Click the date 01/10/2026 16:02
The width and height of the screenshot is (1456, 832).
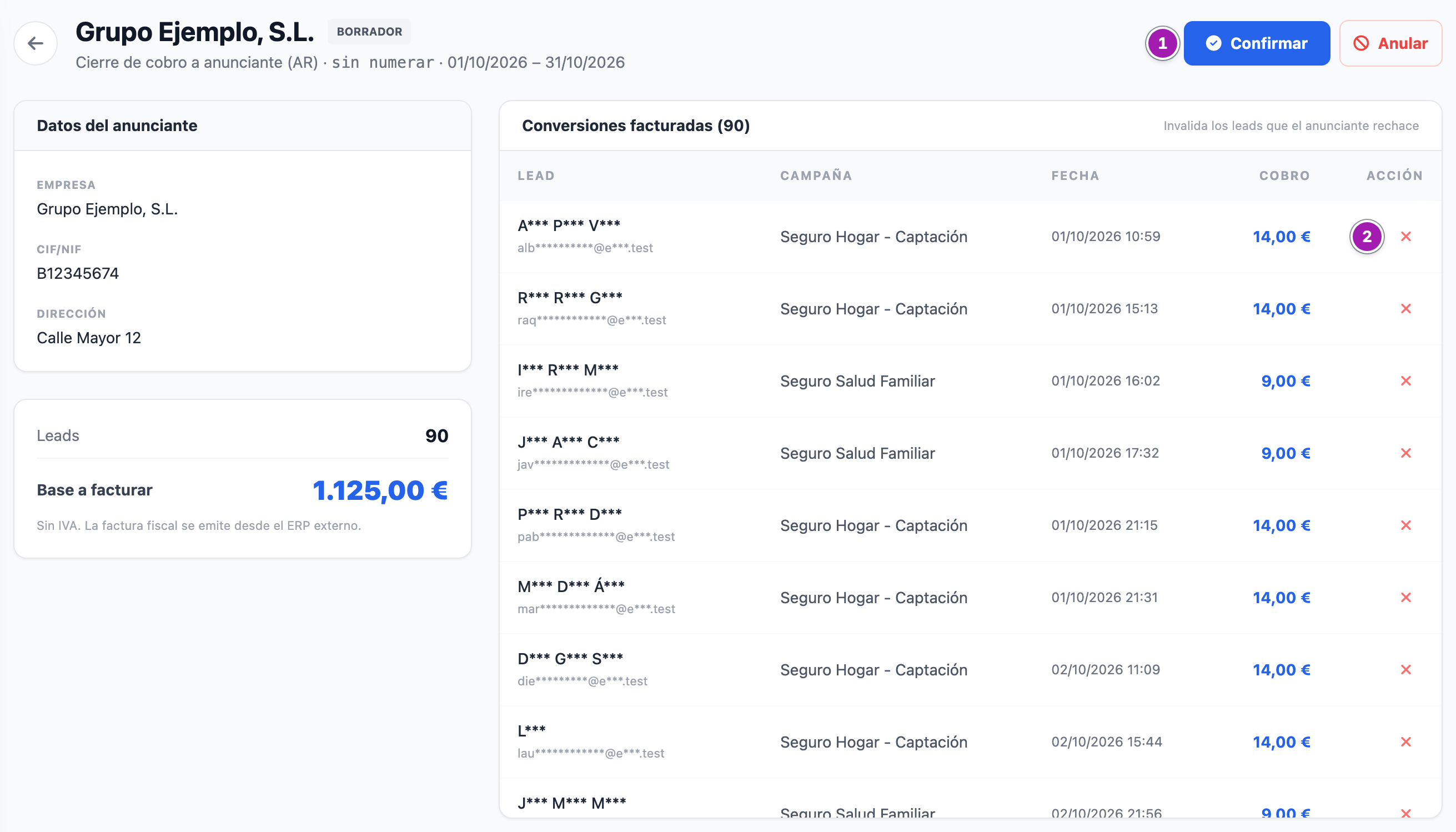pyautogui.click(x=1106, y=381)
